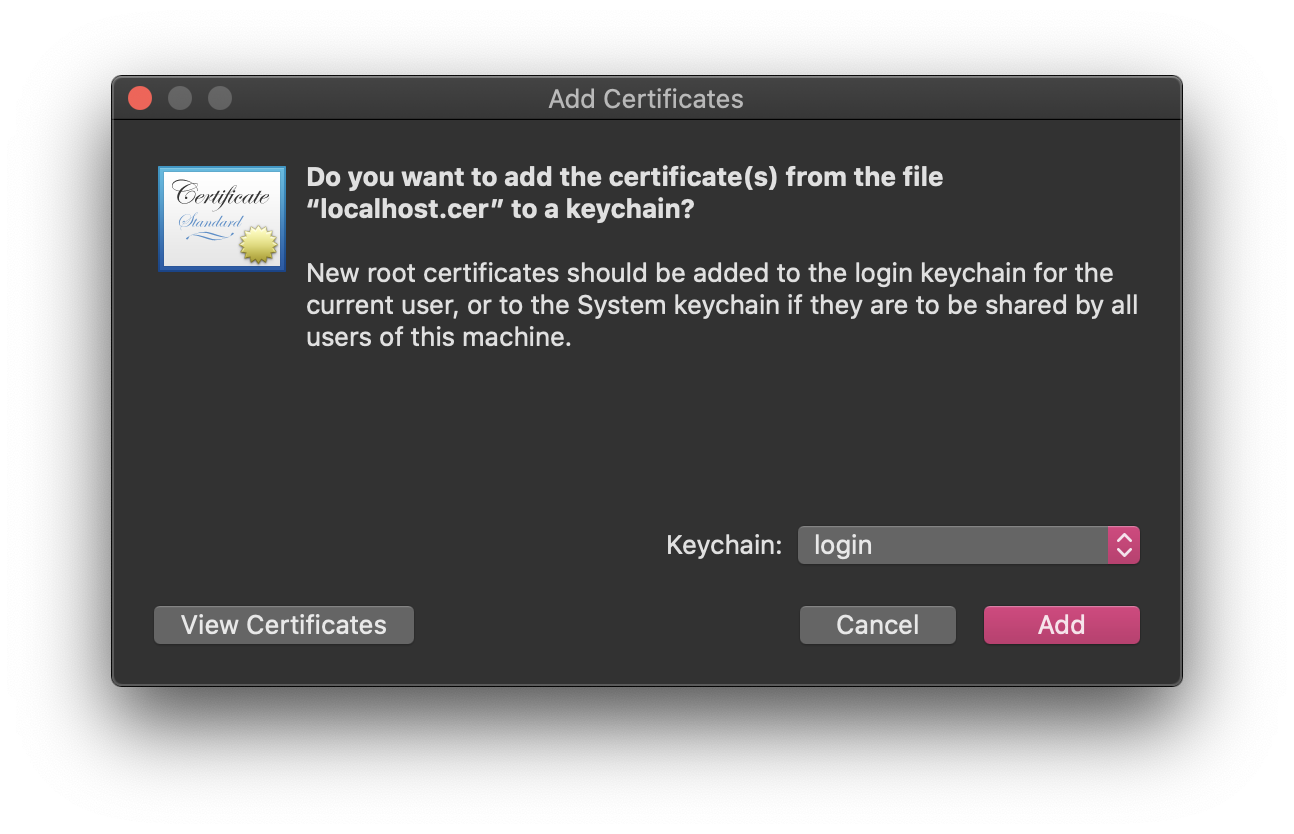The height and width of the screenshot is (834, 1294).
Task: Click the pink up-down arrows of the Keychain selector
Action: pos(1124,545)
